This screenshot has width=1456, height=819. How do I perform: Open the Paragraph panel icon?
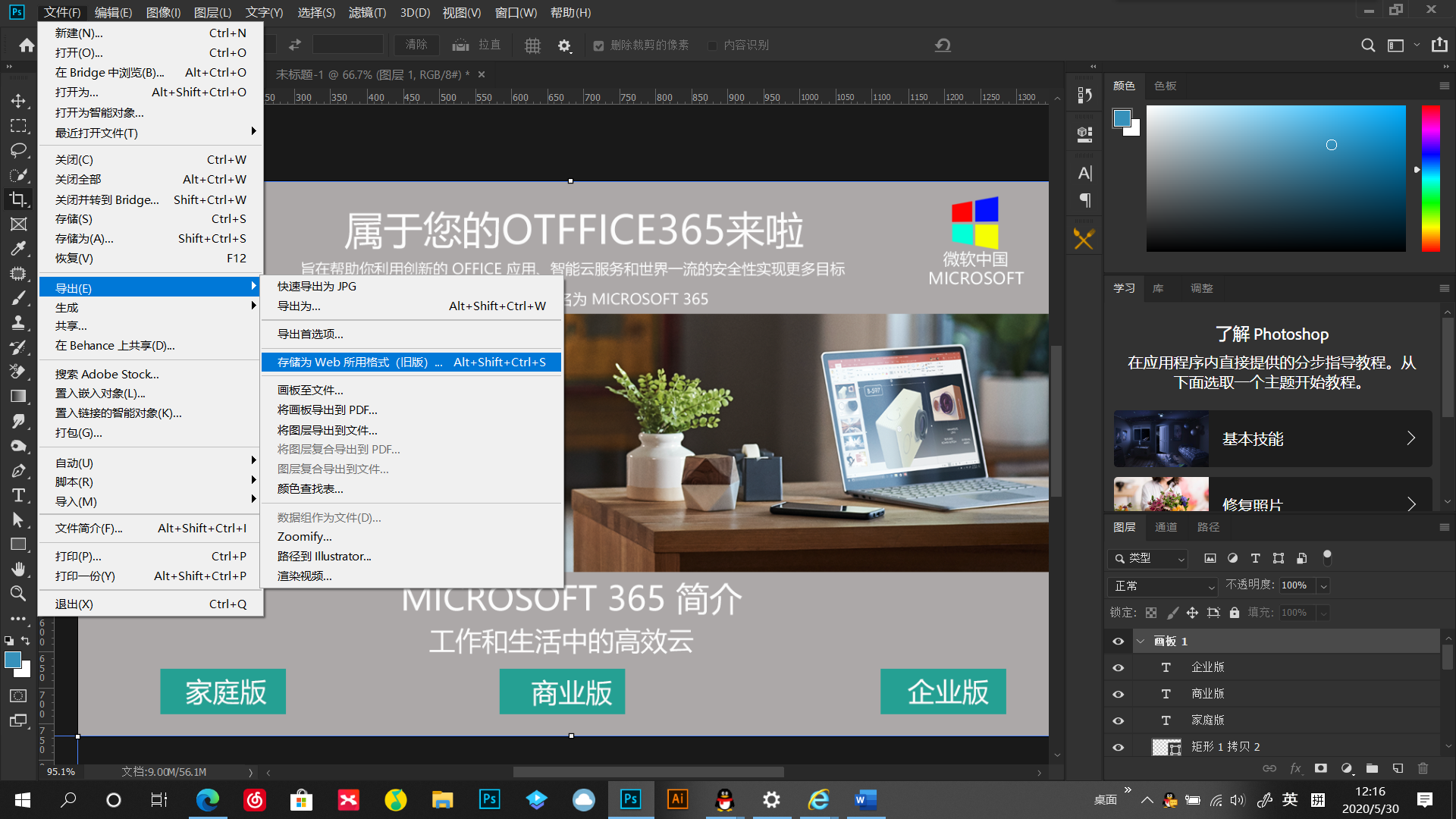[x=1085, y=200]
